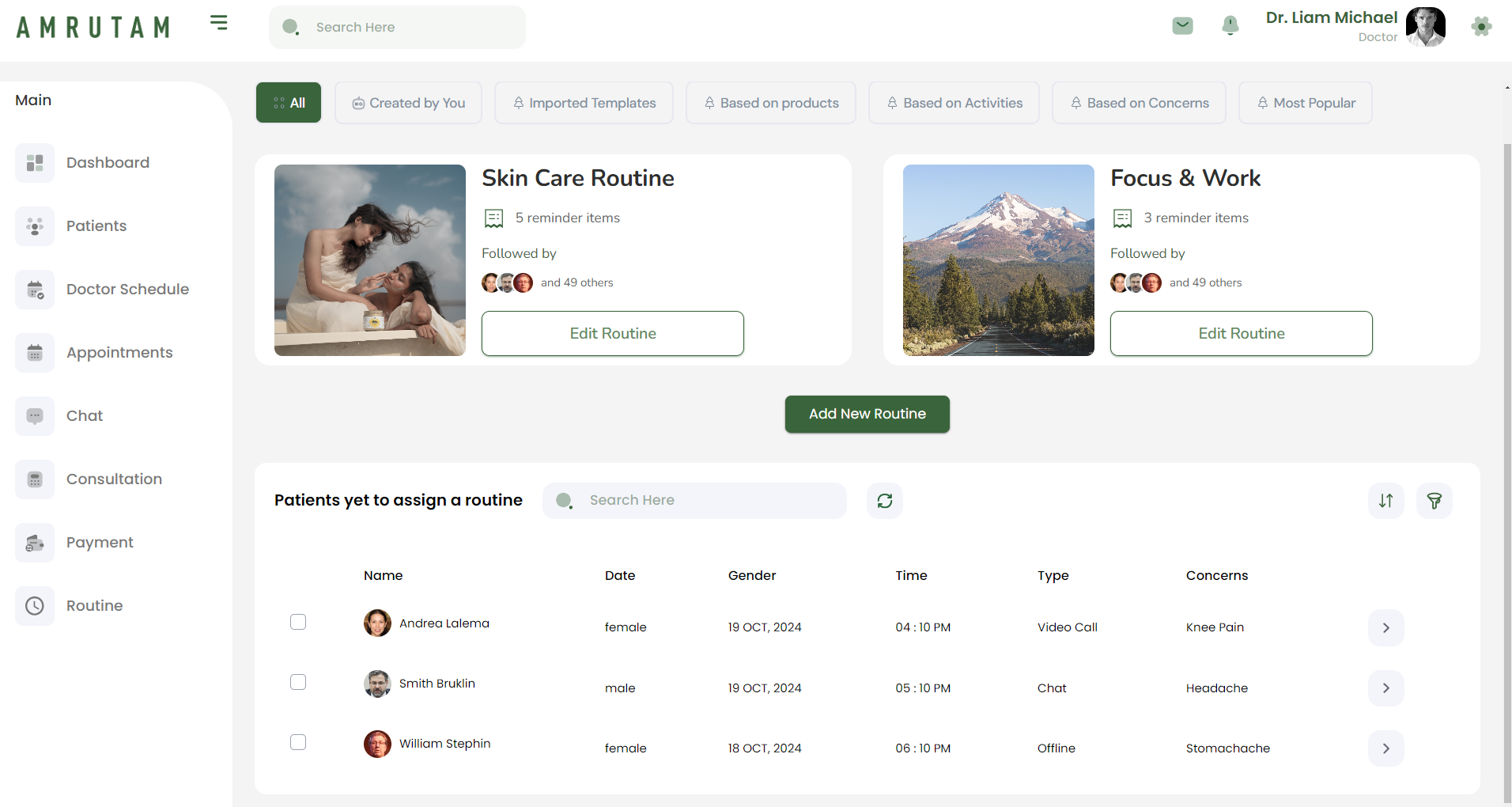Expand William Stephin's row arrow
The height and width of the screenshot is (807, 1512).
1386,748
